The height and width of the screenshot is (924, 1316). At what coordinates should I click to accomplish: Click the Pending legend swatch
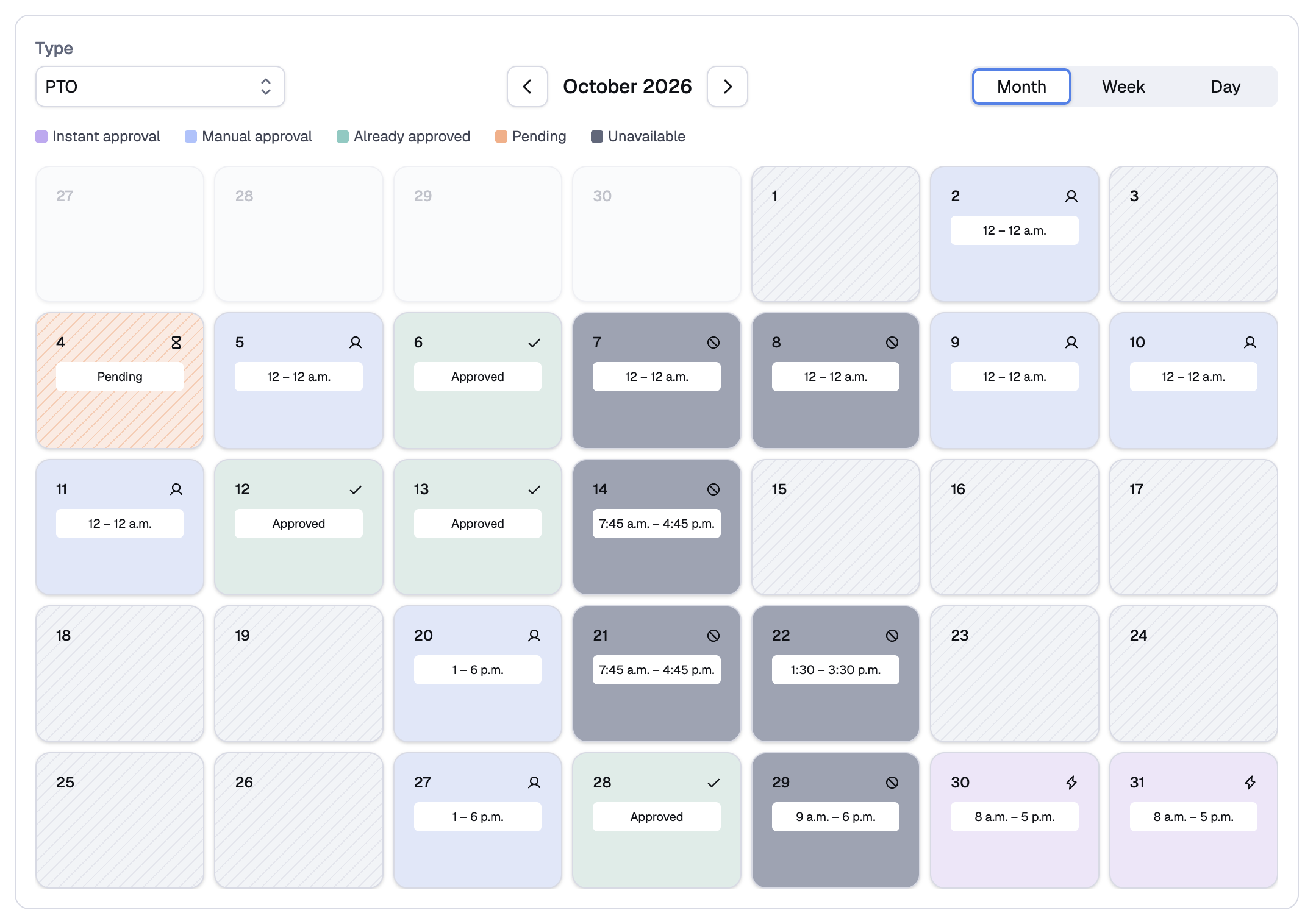(x=501, y=137)
